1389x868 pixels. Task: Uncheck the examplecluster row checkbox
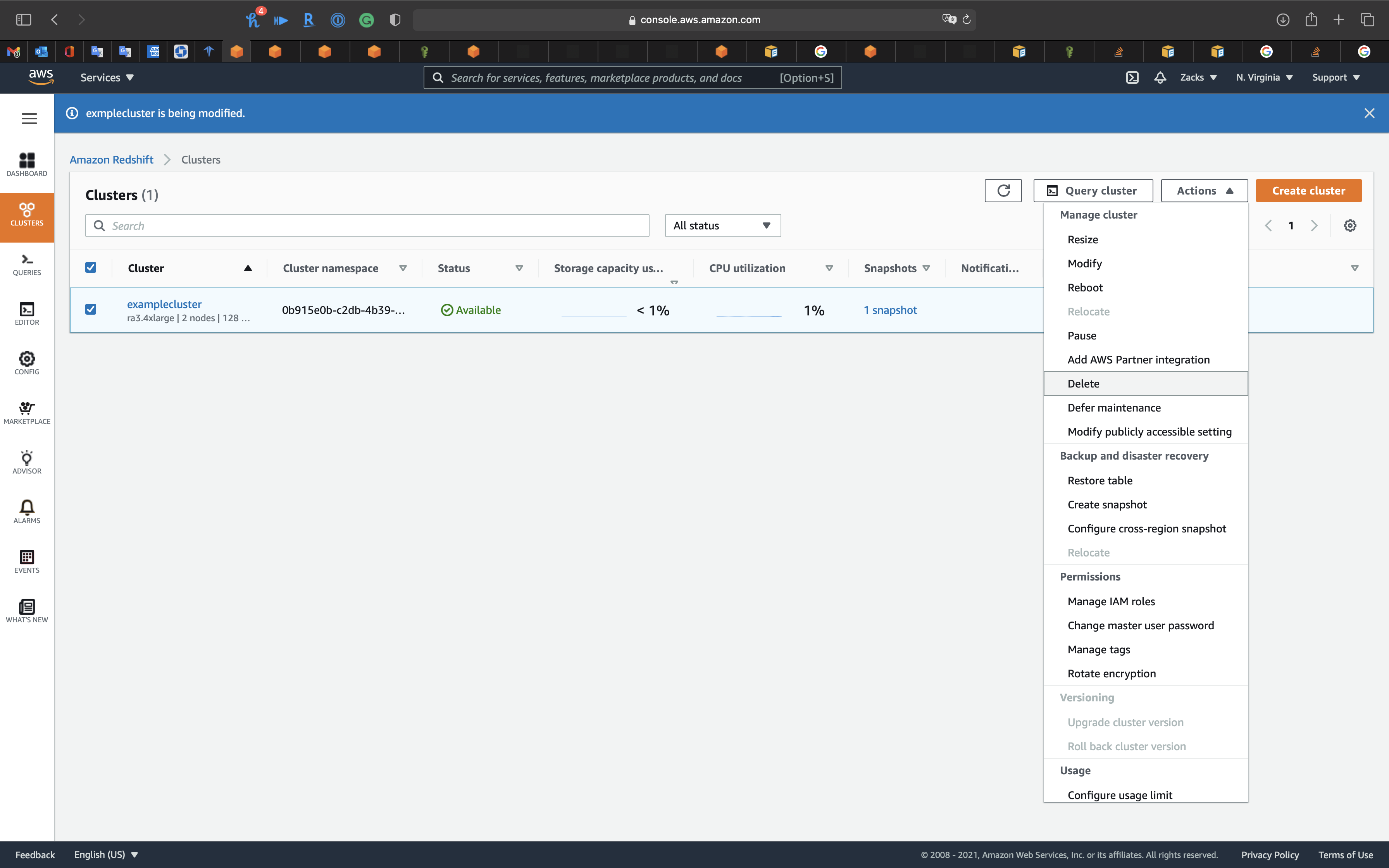91,310
